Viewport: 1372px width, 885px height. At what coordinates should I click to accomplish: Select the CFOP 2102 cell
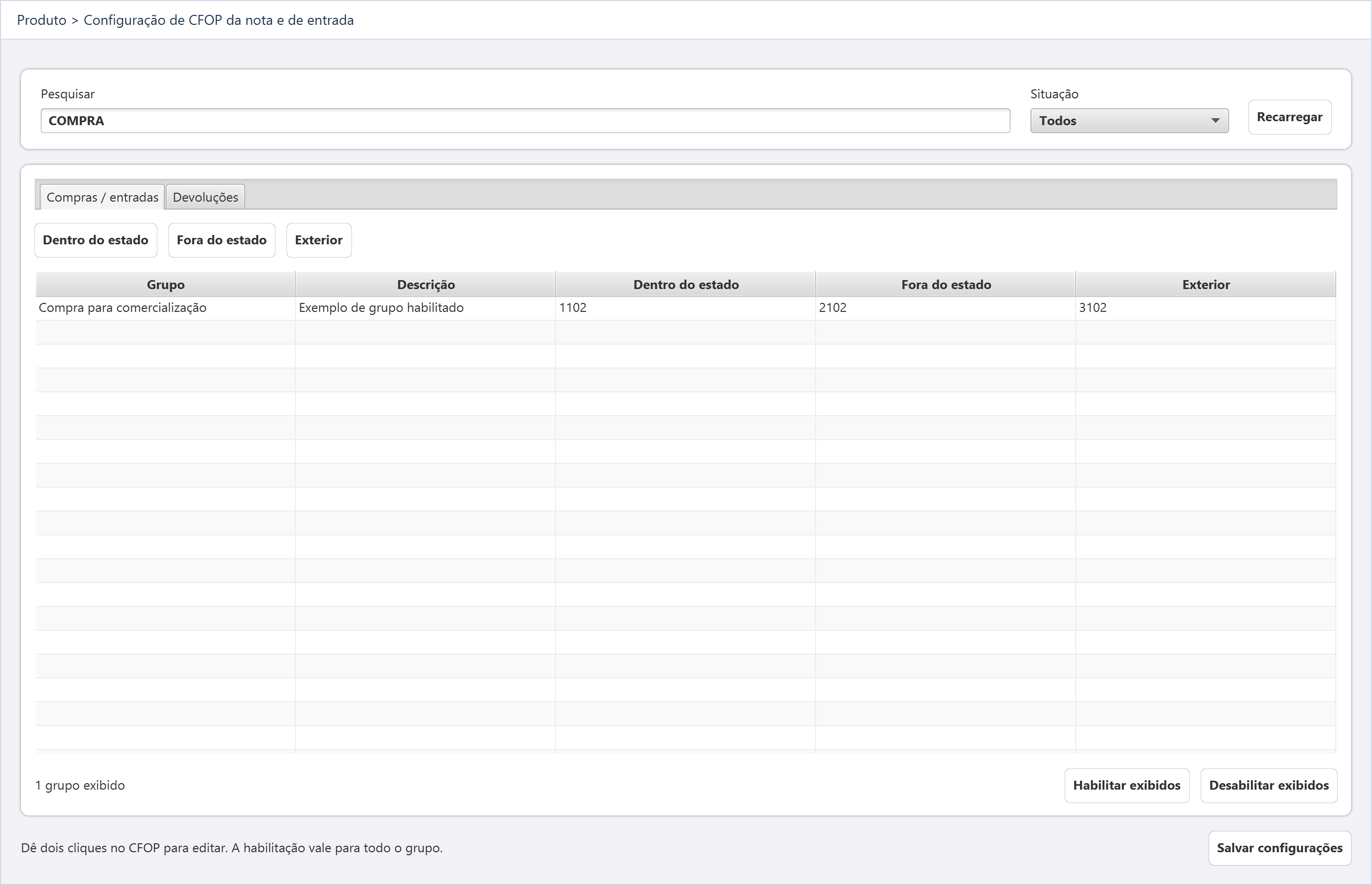click(946, 308)
